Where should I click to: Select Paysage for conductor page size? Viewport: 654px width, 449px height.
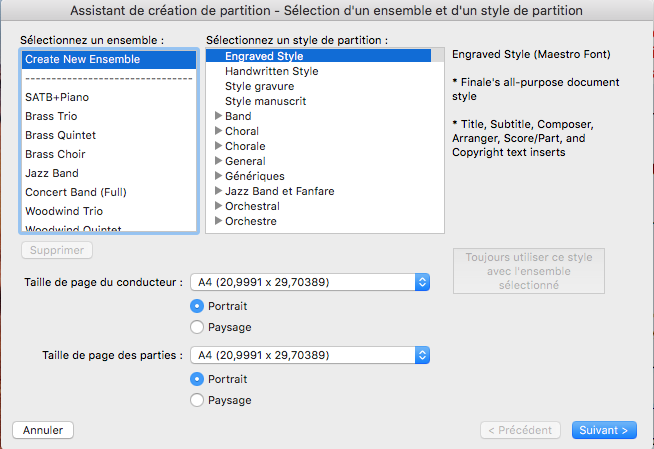click(x=197, y=327)
